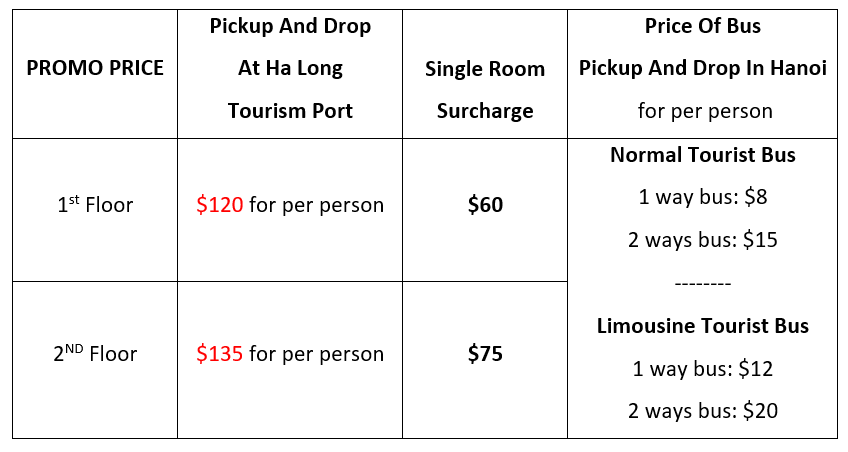Click the $60 single room surcharge
The height and width of the screenshot is (452, 848).
coord(485,206)
